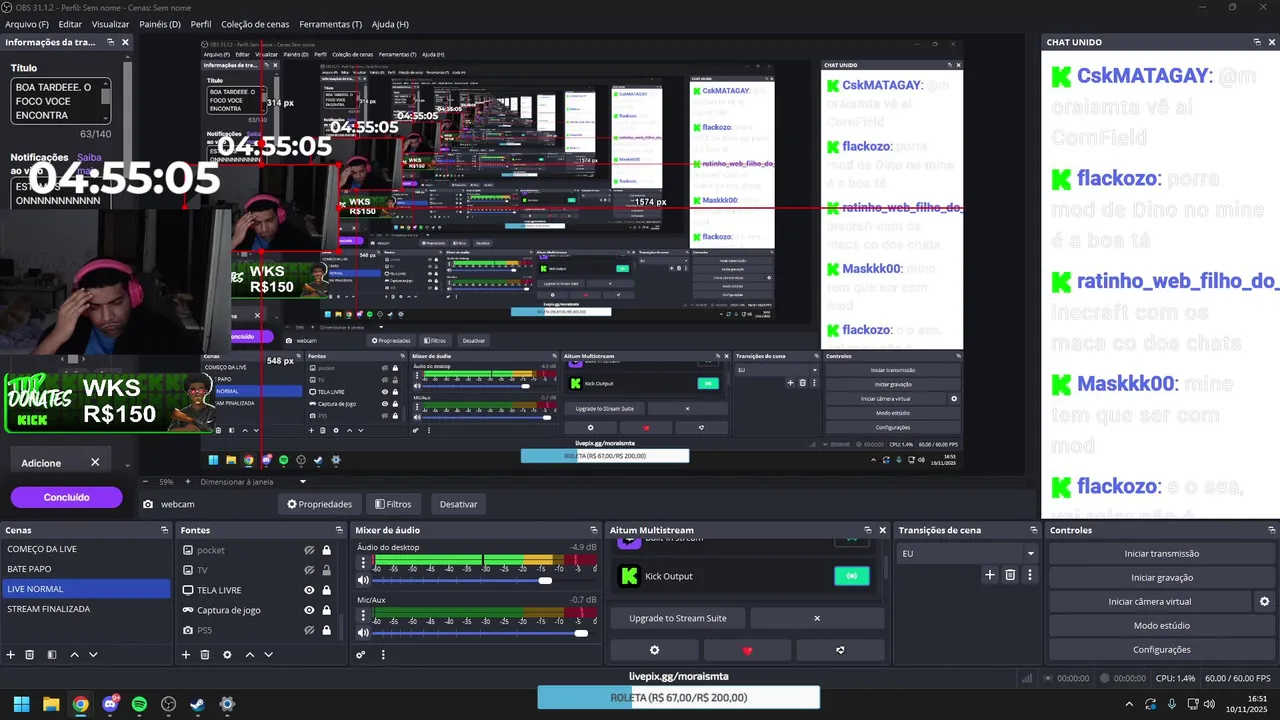Add a new scene in Cenas panel

pyautogui.click(x=11, y=655)
